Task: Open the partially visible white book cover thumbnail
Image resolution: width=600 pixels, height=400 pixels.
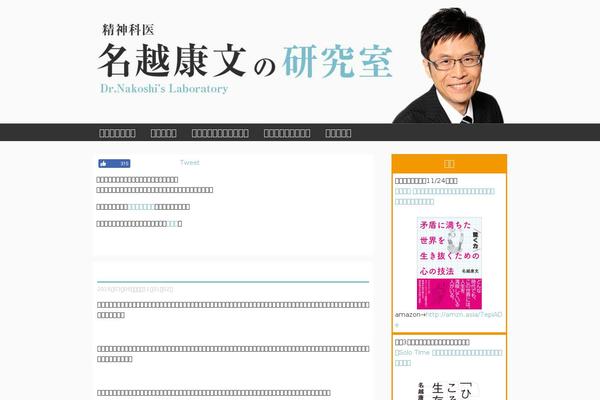Action: [x=449, y=390]
